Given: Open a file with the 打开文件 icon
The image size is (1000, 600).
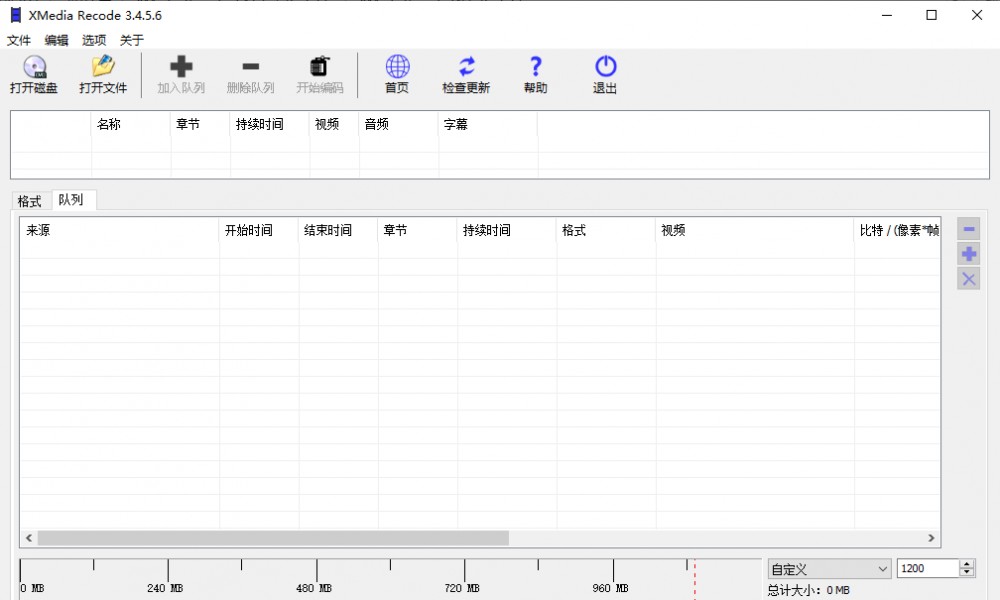Looking at the screenshot, I should [101, 74].
